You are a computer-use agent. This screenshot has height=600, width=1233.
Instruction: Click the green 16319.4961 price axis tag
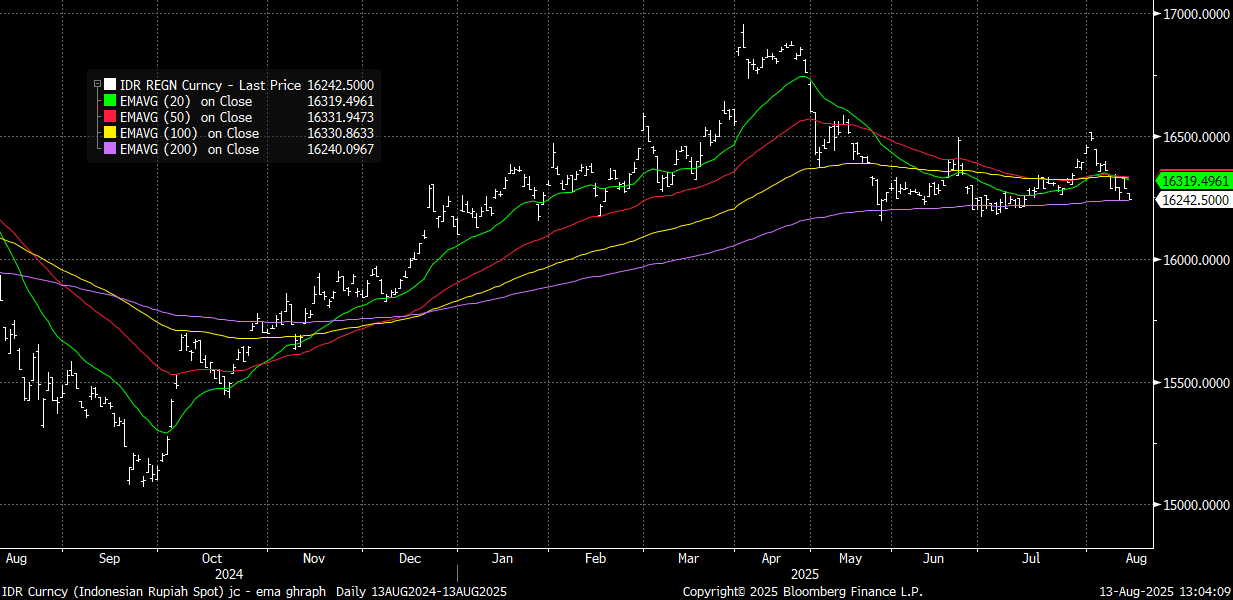point(1193,181)
